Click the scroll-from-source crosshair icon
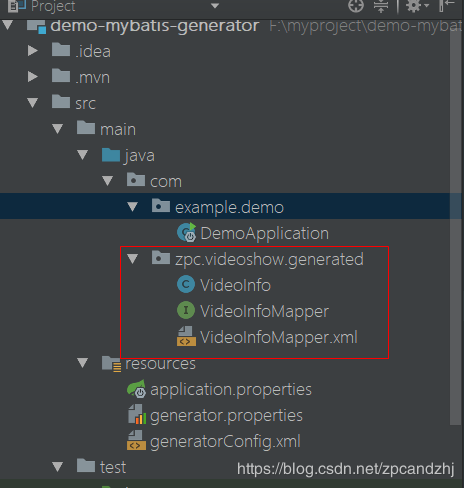Image resolution: width=464 pixels, height=488 pixels. pos(356,6)
